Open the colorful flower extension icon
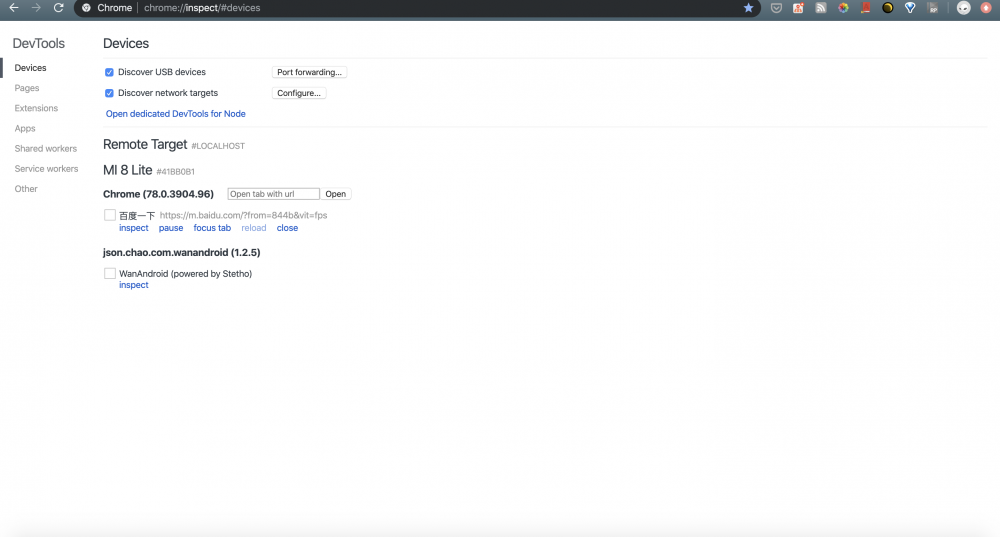 click(x=843, y=8)
